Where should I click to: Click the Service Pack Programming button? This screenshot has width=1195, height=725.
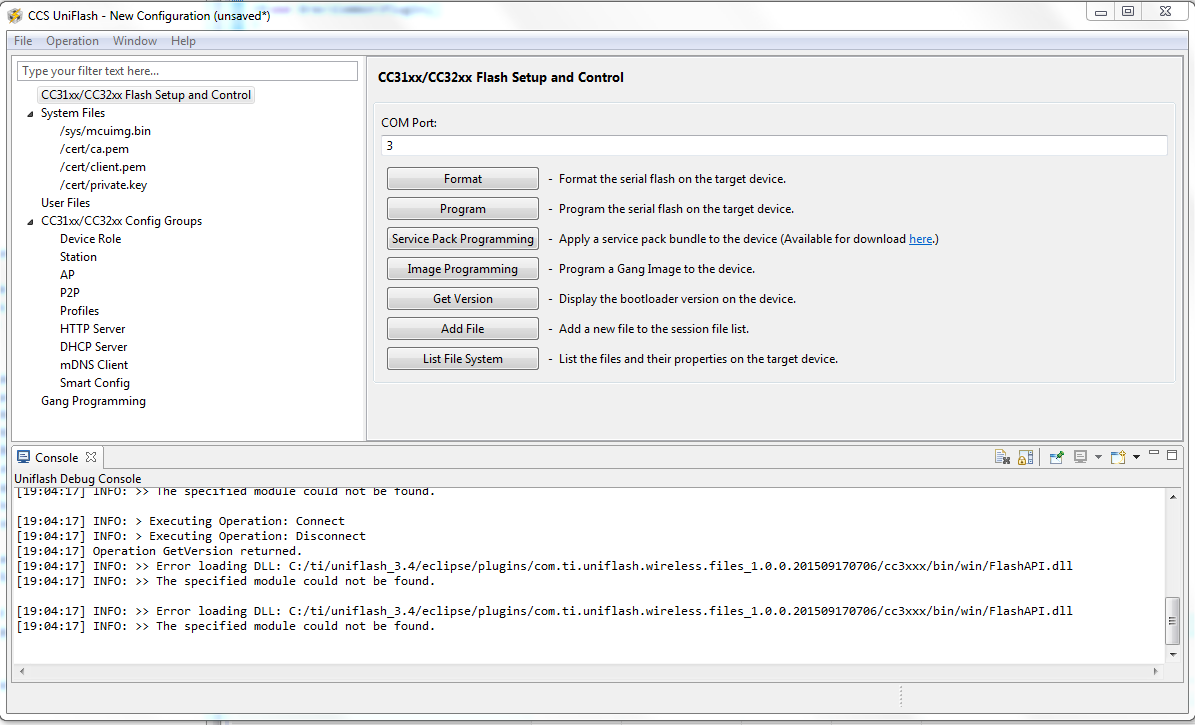[463, 239]
